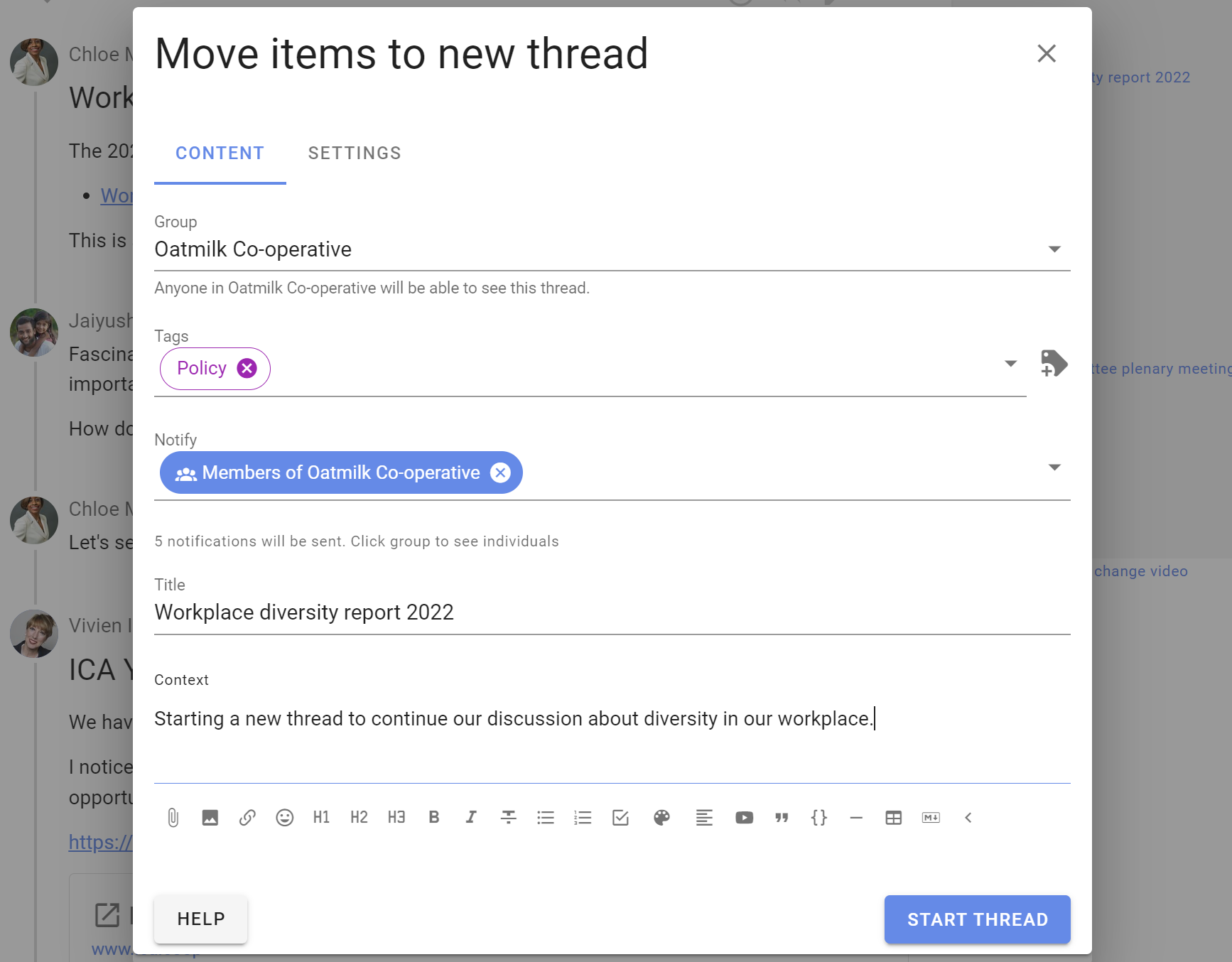Open the text color palette
Screen dimensions: 1232x962
coord(661,818)
